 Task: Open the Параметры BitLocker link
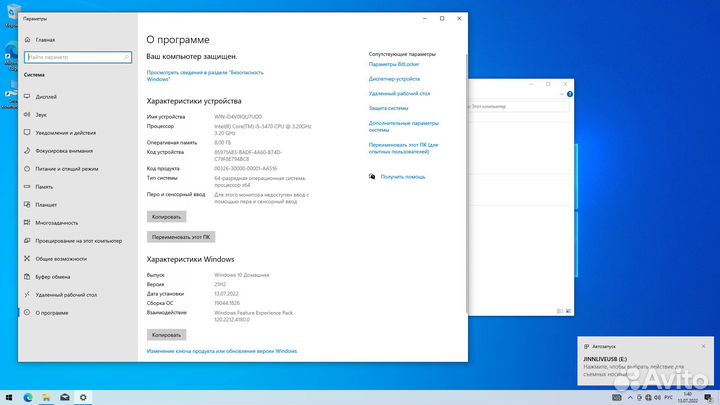[394, 64]
